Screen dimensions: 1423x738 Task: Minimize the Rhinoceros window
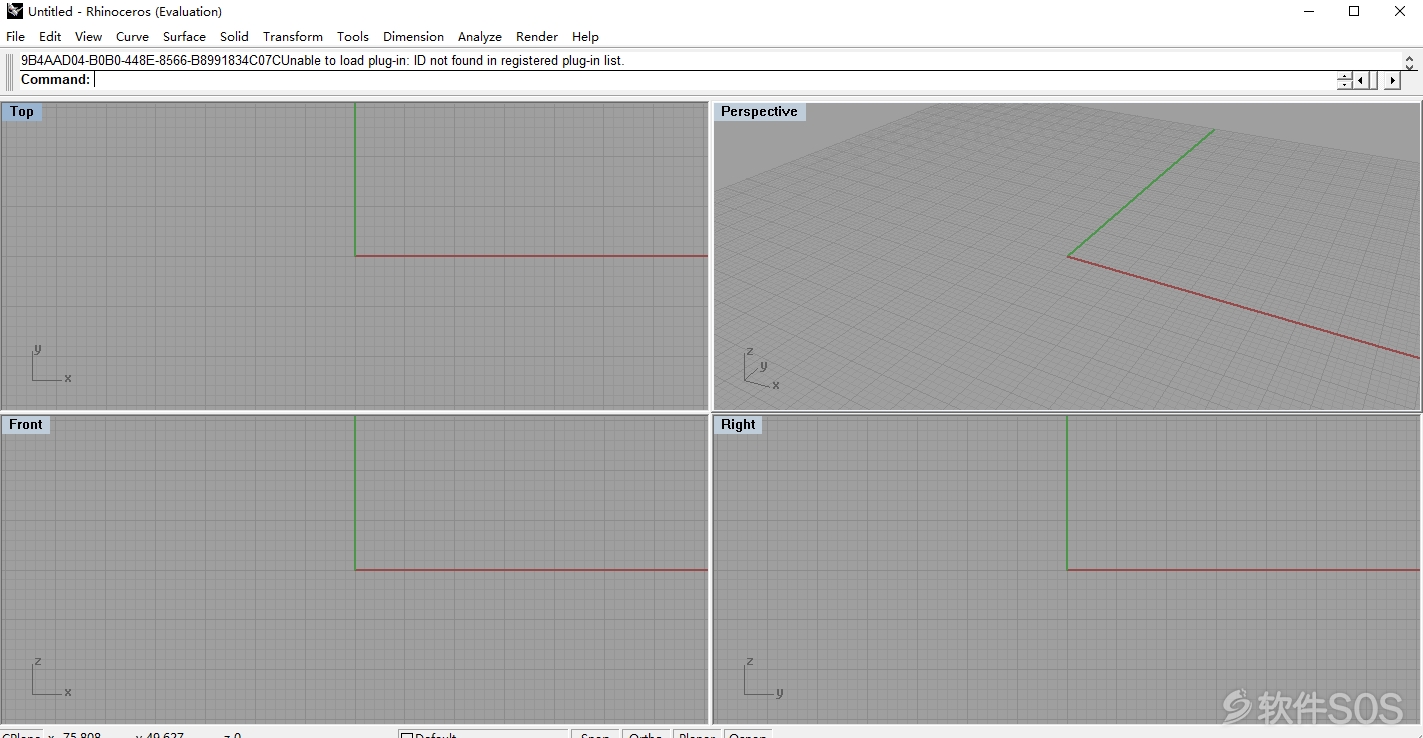[1310, 11]
